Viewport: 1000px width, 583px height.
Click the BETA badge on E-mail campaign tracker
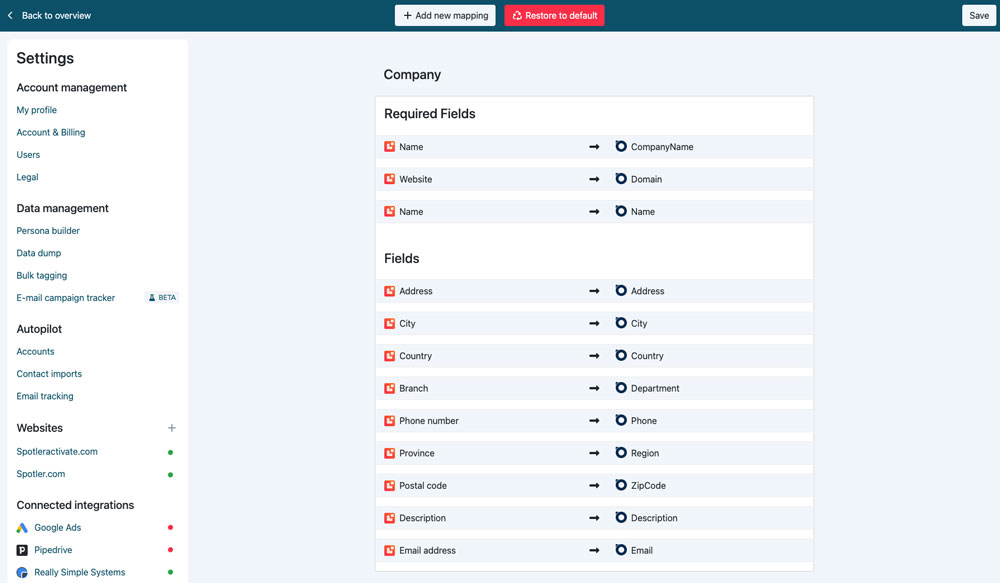pyautogui.click(x=162, y=298)
